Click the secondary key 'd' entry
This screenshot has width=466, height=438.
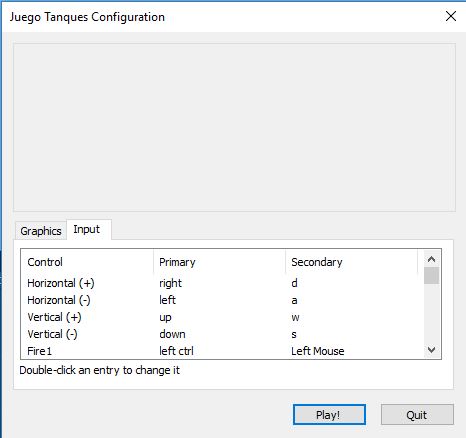pos(294,283)
